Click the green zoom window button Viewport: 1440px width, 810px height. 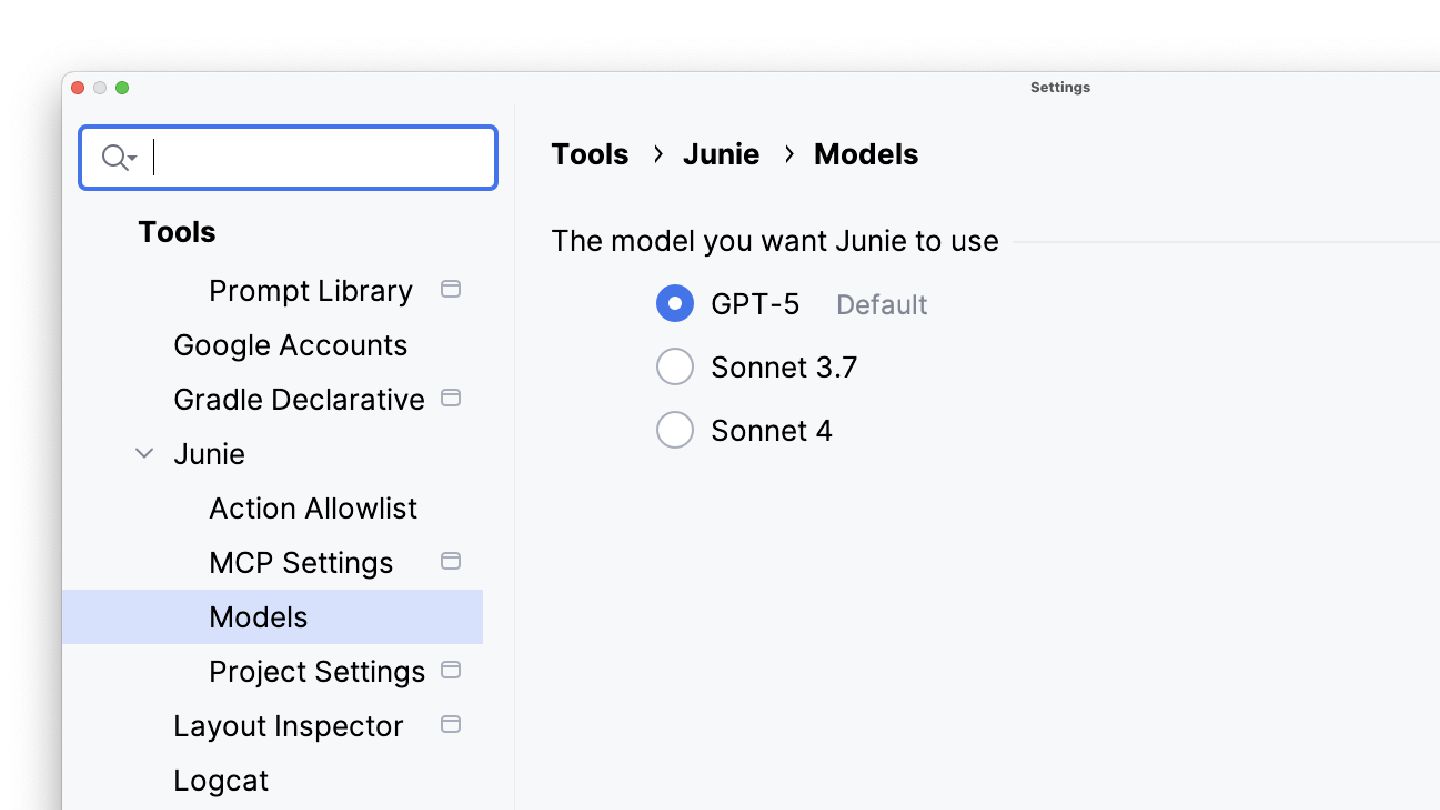pyautogui.click(x=122, y=88)
